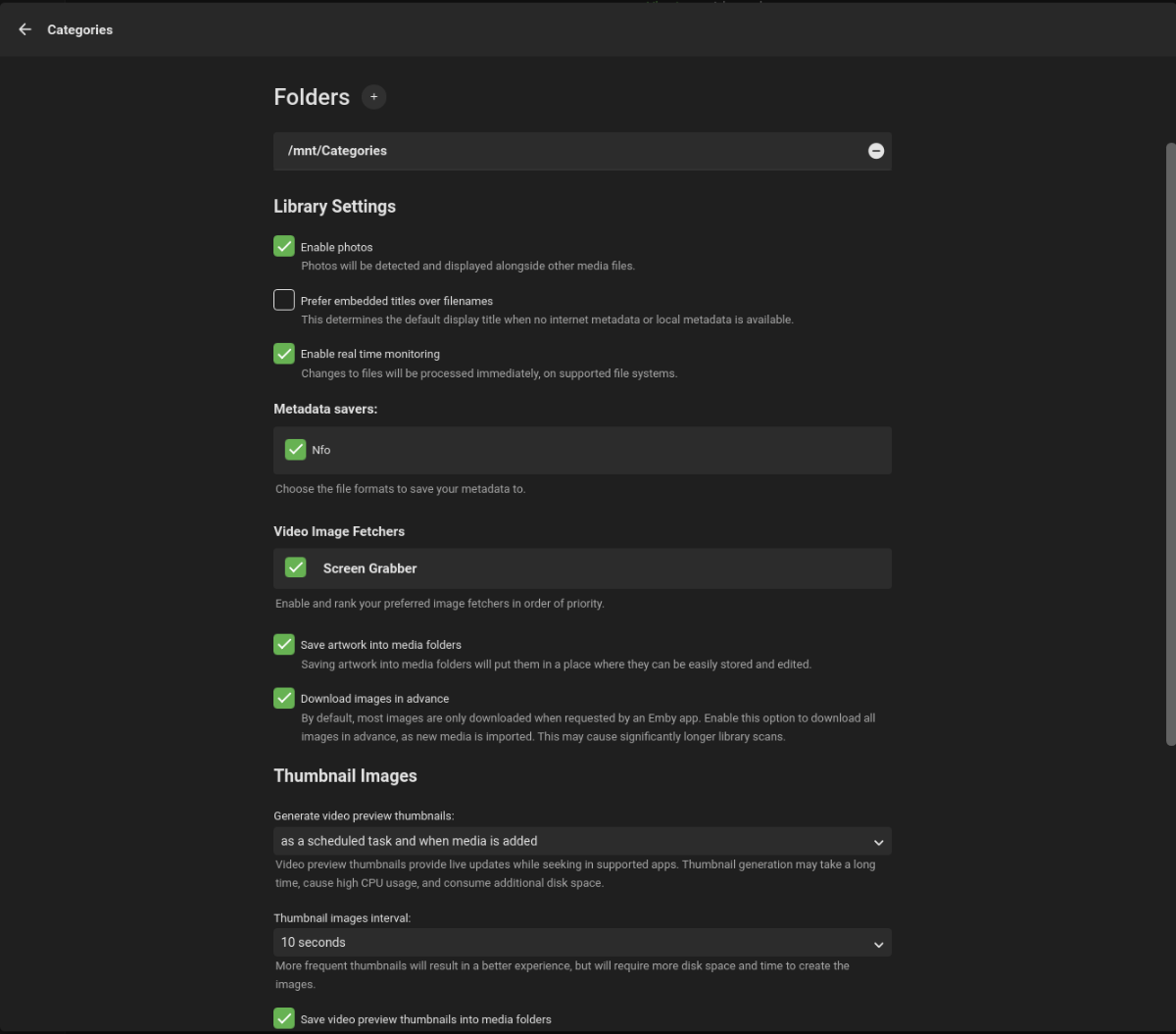
Task: Add a new folder with plus icon
Action: (x=373, y=97)
